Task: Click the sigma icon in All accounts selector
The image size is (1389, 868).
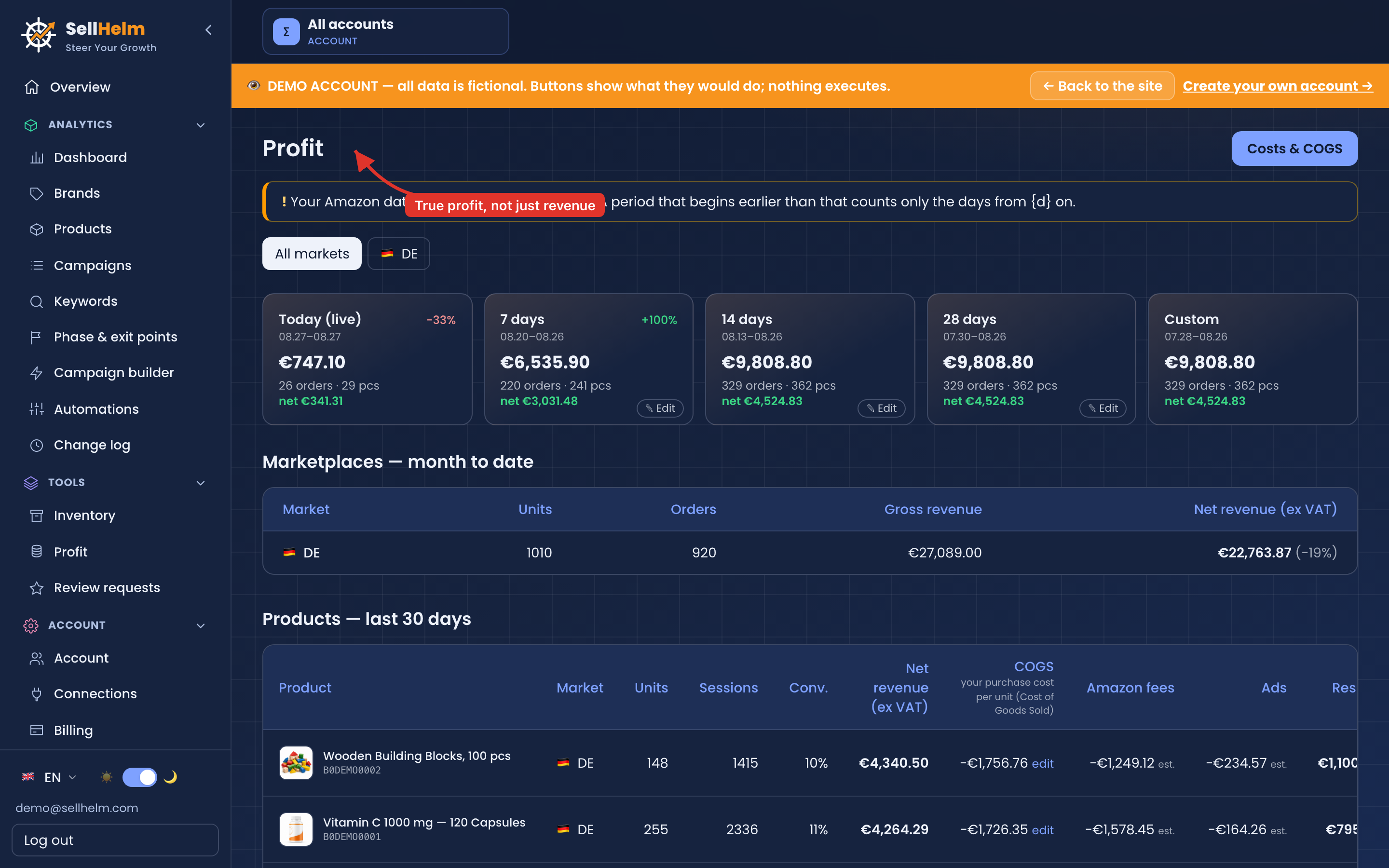Action: (x=286, y=32)
